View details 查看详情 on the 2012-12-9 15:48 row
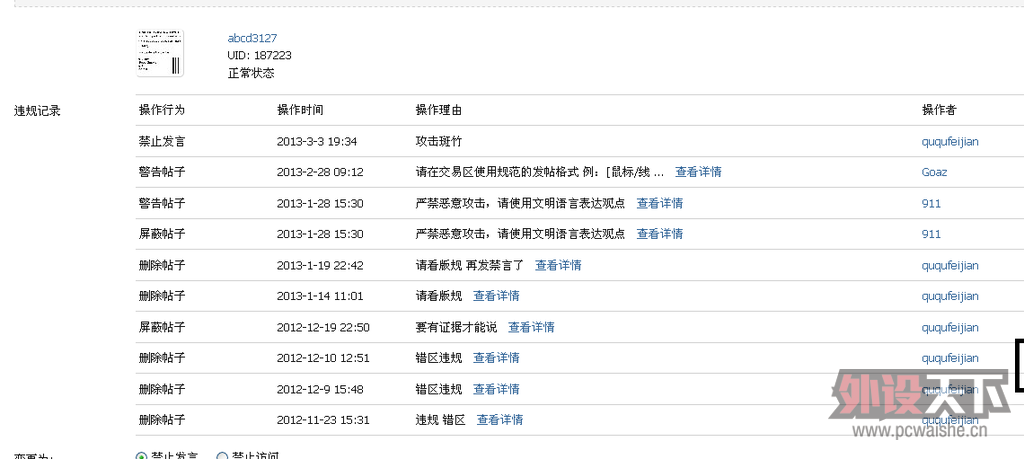Screen dimensions: 1024x459 point(496,389)
